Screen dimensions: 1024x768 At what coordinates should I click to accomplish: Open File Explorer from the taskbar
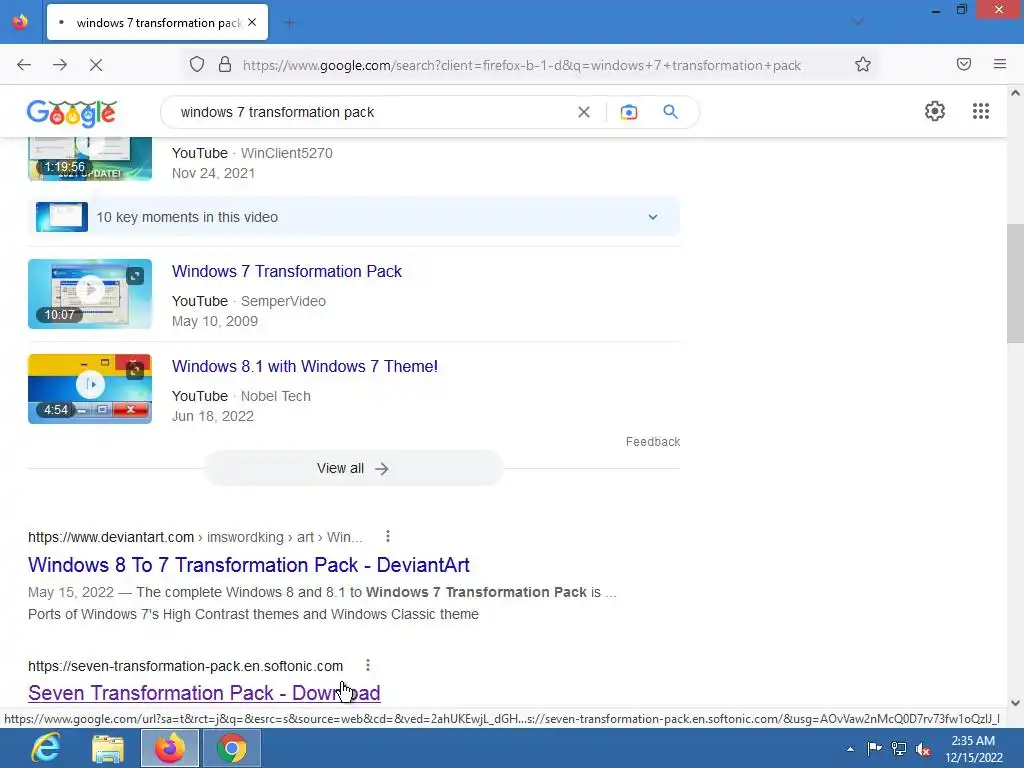pyautogui.click(x=108, y=748)
